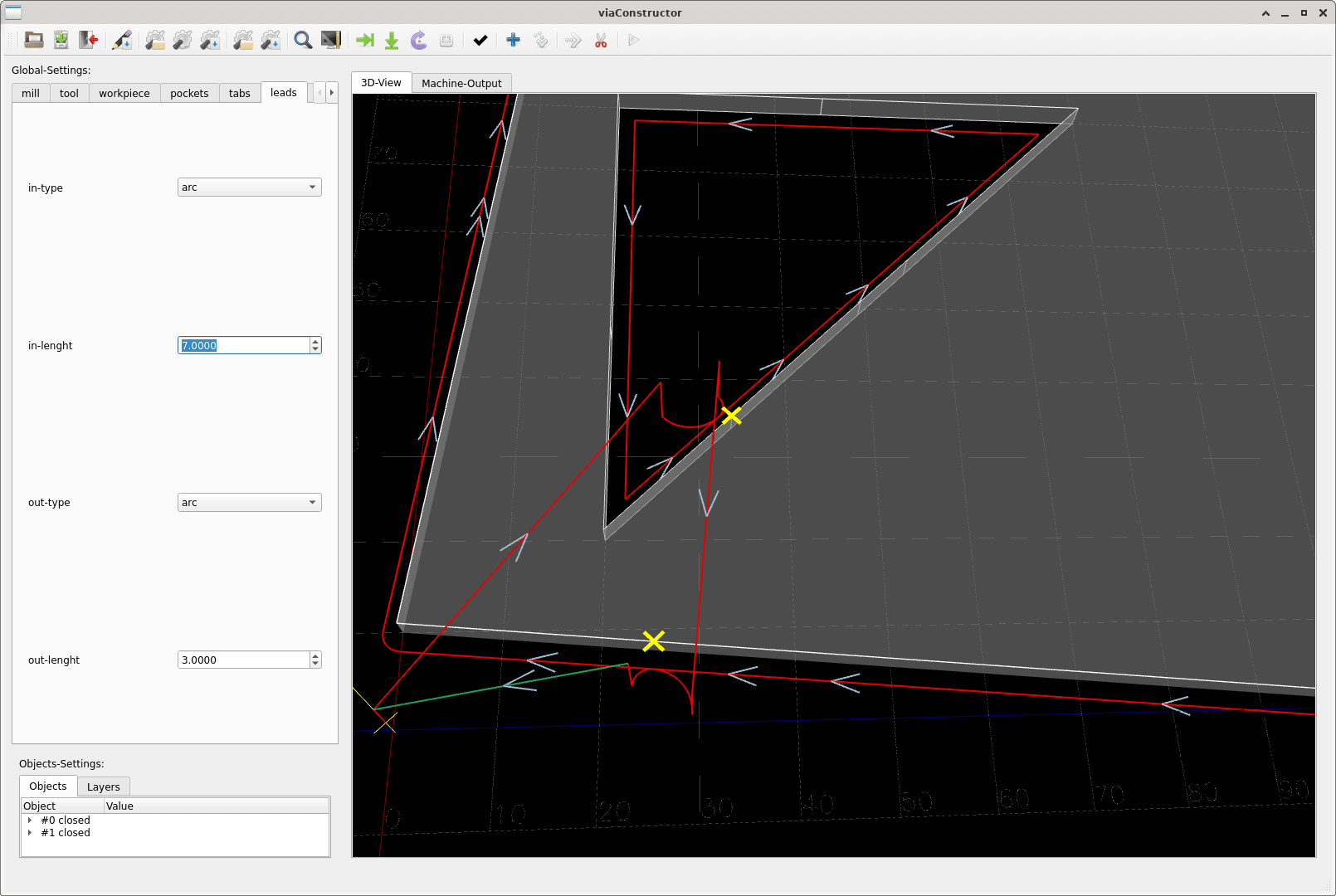Click the green download arrow icon

pyautogui.click(x=392, y=40)
